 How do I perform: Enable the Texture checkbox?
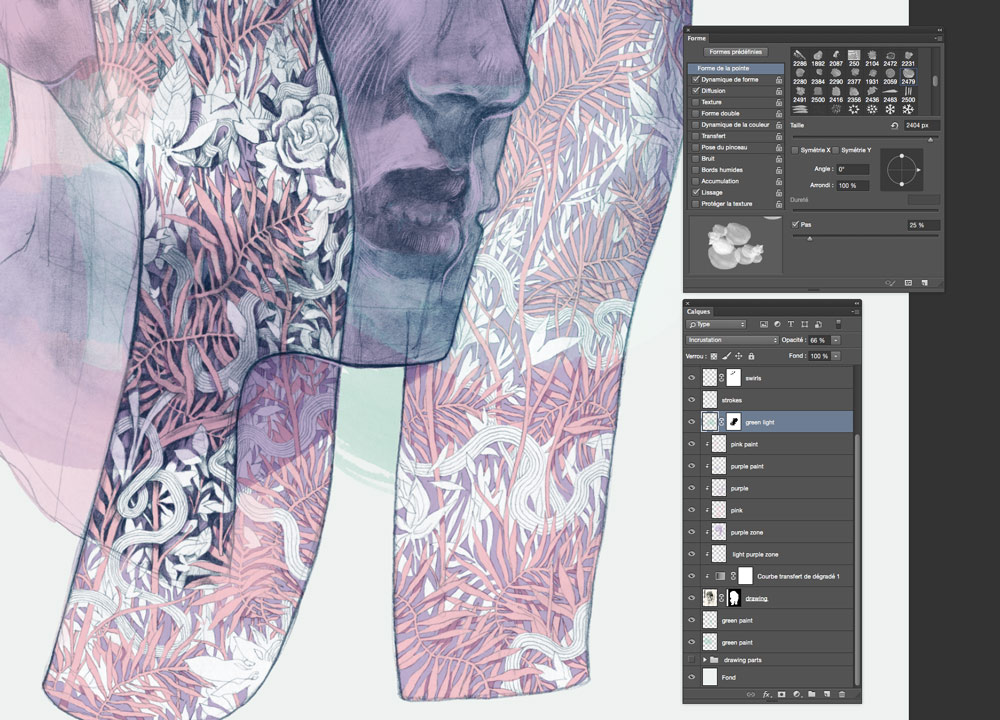point(696,102)
